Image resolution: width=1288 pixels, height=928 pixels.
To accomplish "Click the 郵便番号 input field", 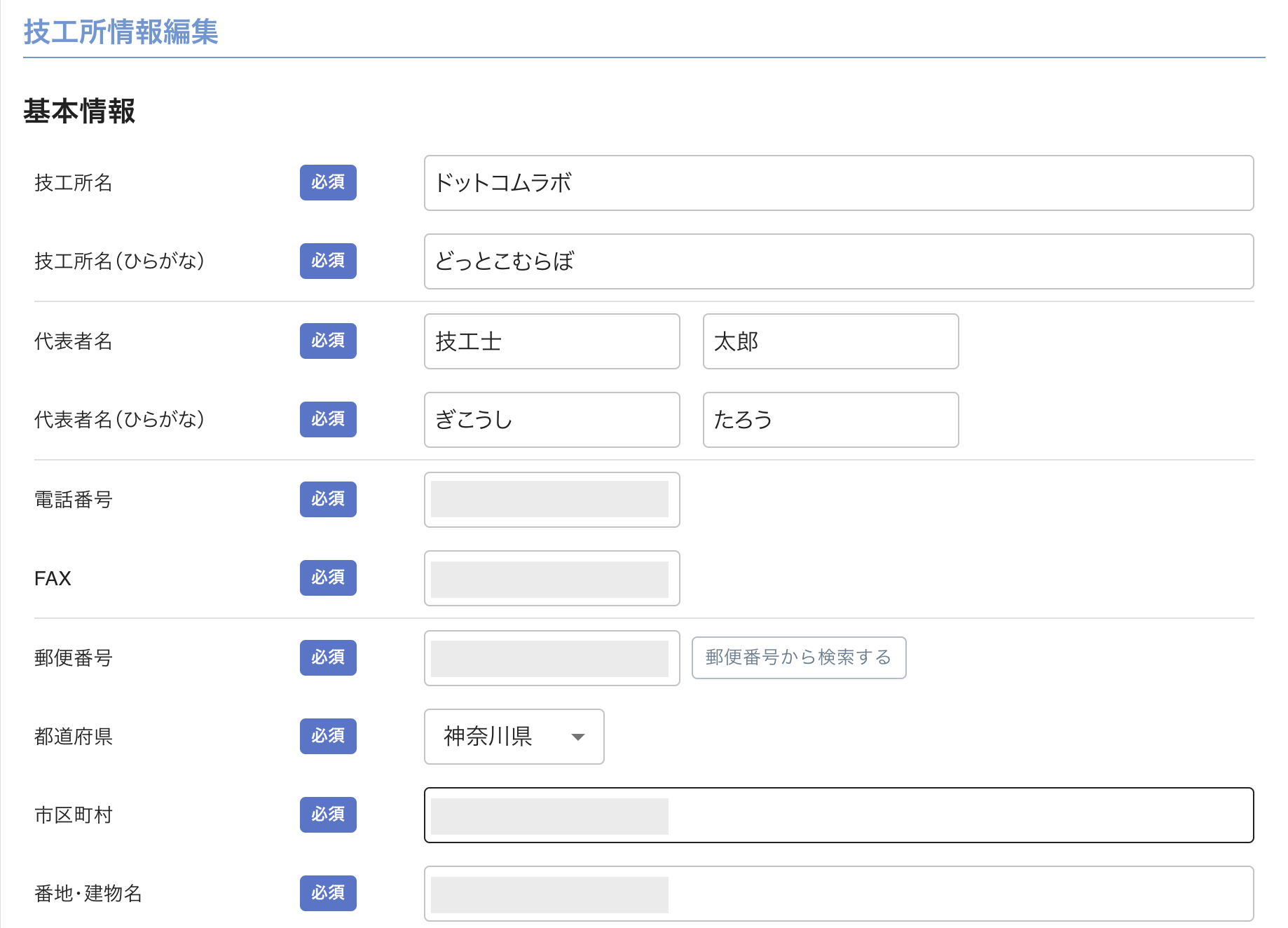I will (551, 658).
